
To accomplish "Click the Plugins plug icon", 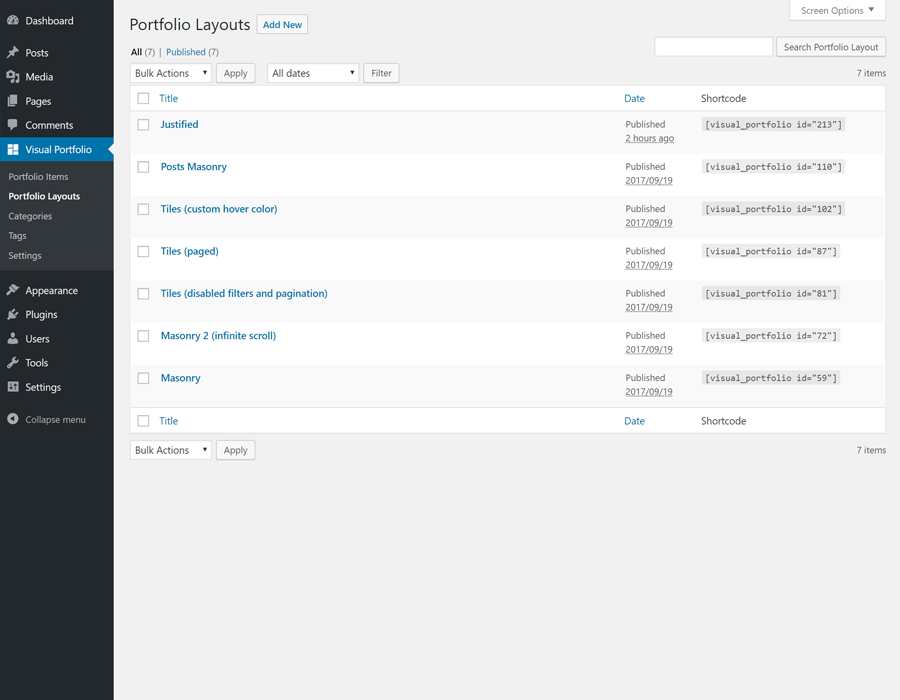I will (x=13, y=314).
